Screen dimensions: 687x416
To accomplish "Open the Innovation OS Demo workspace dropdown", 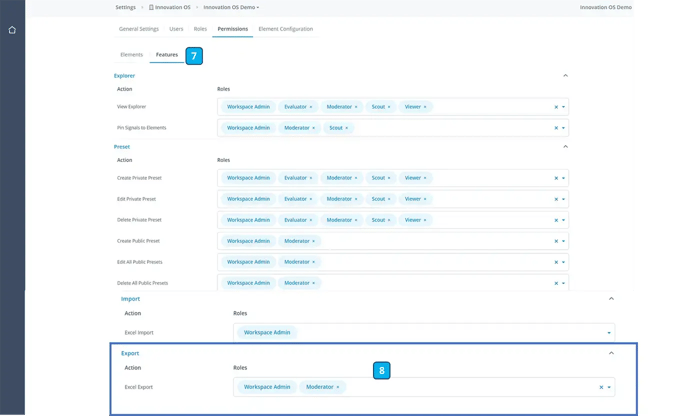I will click(231, 7).
